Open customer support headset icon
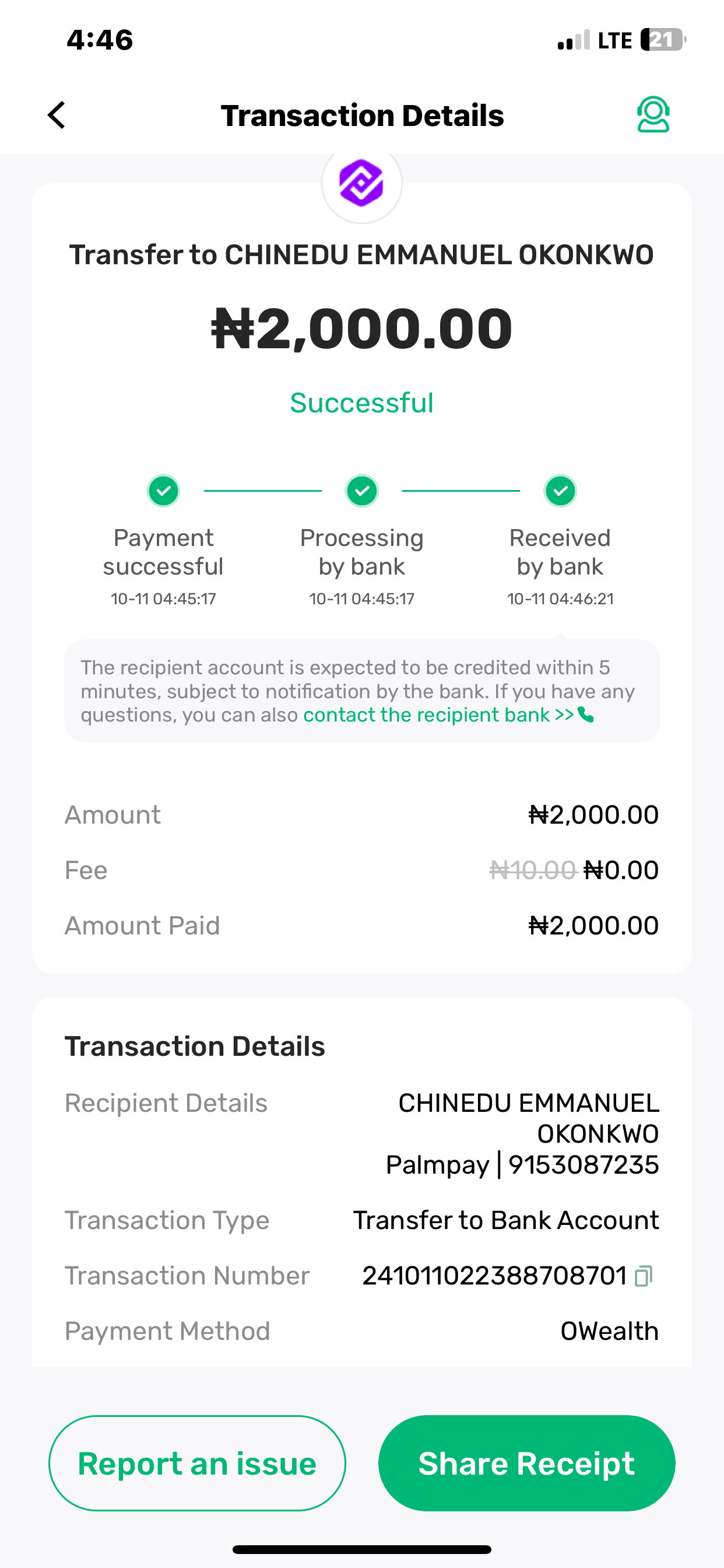The height and width of the screenshot is (1568, 724). click(653, 114)
